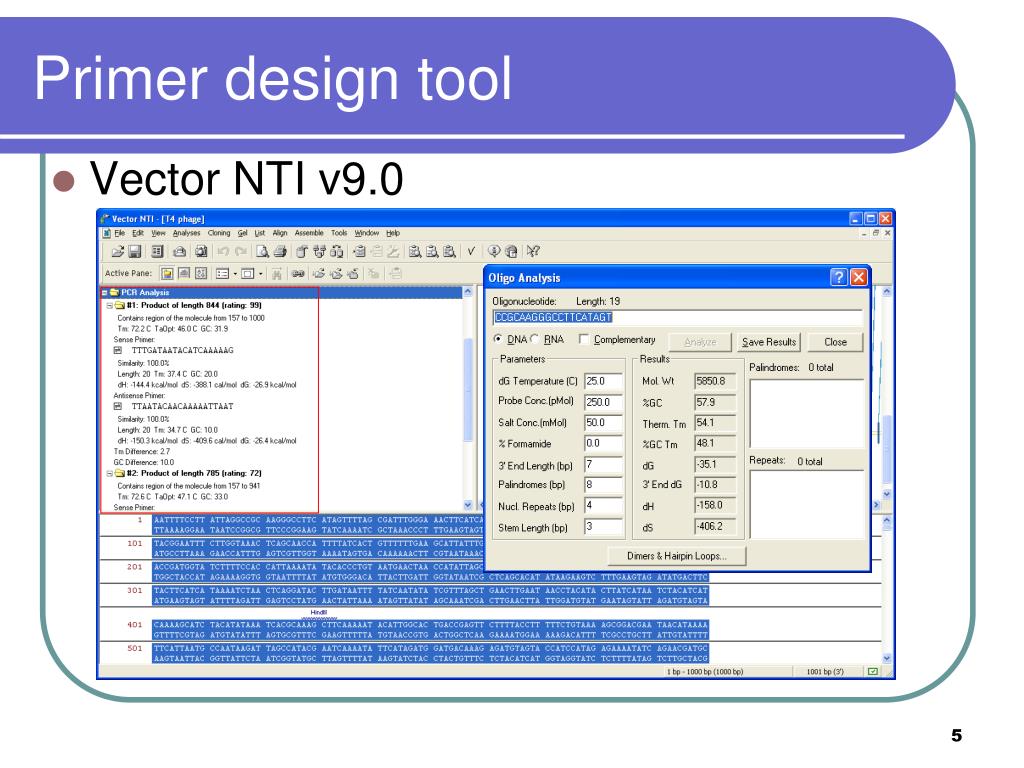Click the folder icon of PCR product #2
The width and height of the screenshot is (1024, 768).
pyautogui.click(x=120, y=473)
